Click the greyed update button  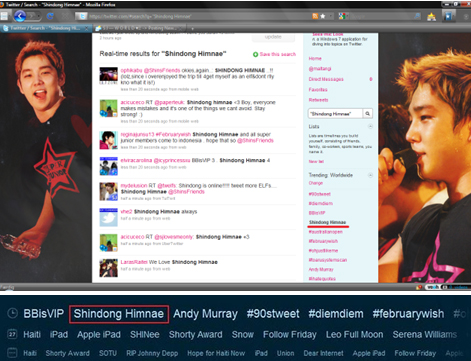click(x=273, y=37)
